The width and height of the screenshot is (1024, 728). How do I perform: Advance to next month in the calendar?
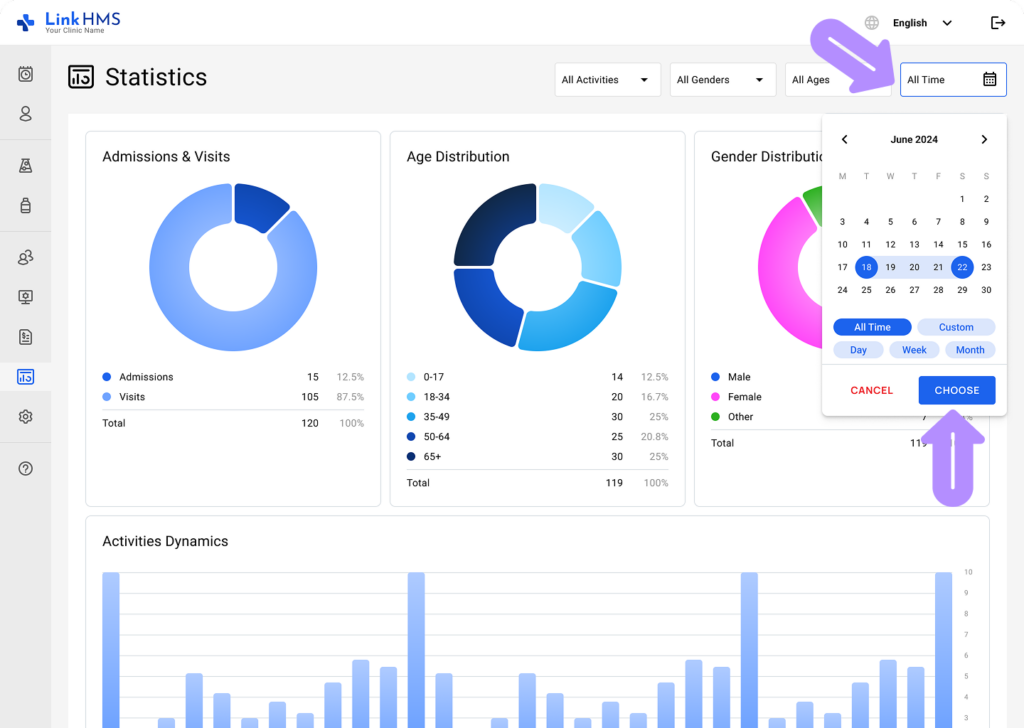coord(983,139)
